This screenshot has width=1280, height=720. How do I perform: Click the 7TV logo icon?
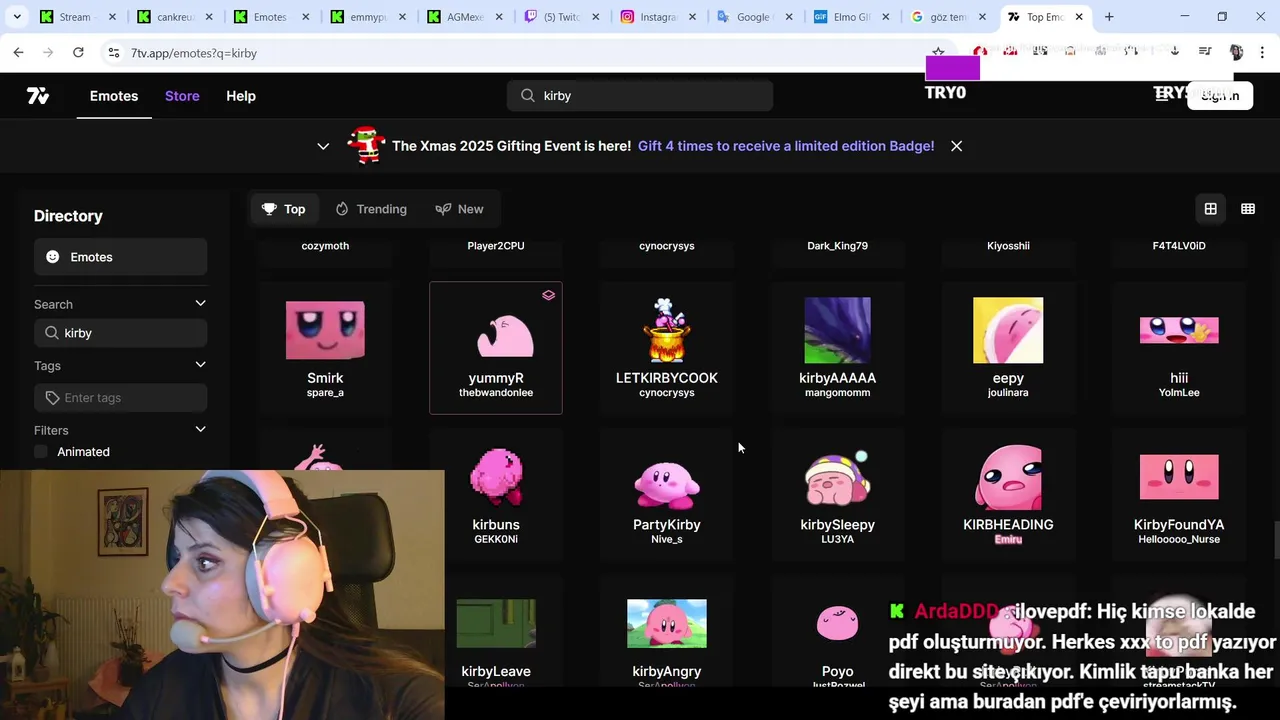38,96
